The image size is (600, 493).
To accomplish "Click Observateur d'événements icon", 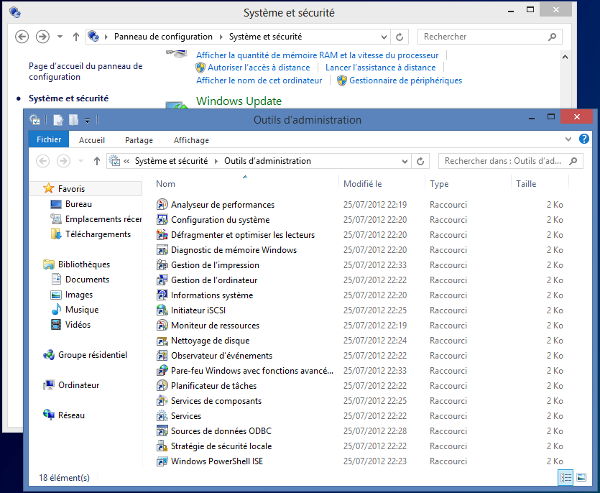I will pos(162,356).
